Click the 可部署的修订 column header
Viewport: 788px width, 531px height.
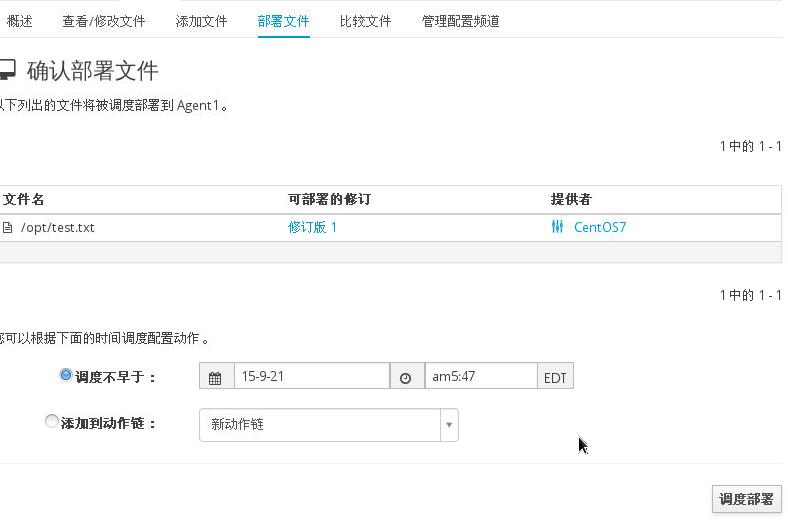coord(329,199)
